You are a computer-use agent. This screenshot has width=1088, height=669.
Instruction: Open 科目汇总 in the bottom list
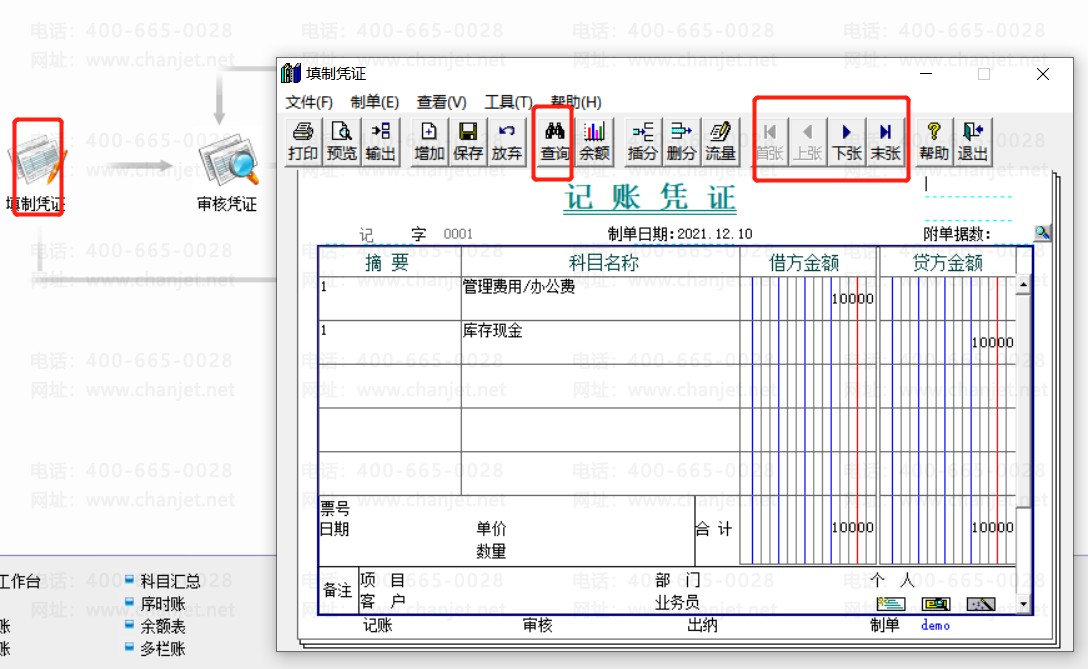(x=170, y=581)
